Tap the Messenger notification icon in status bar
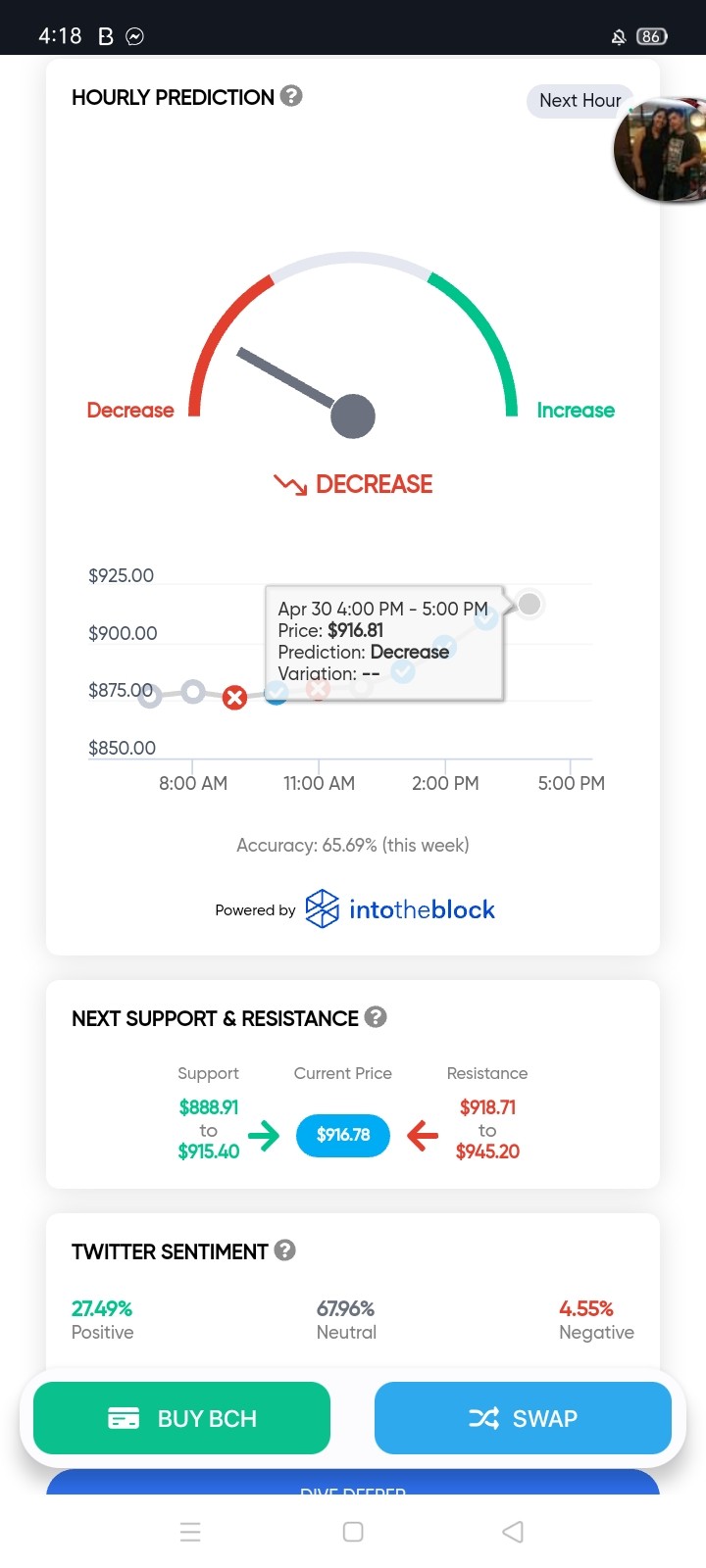Image resolution: width=706 pixels, height=1568 pixels. click(135, 36)
